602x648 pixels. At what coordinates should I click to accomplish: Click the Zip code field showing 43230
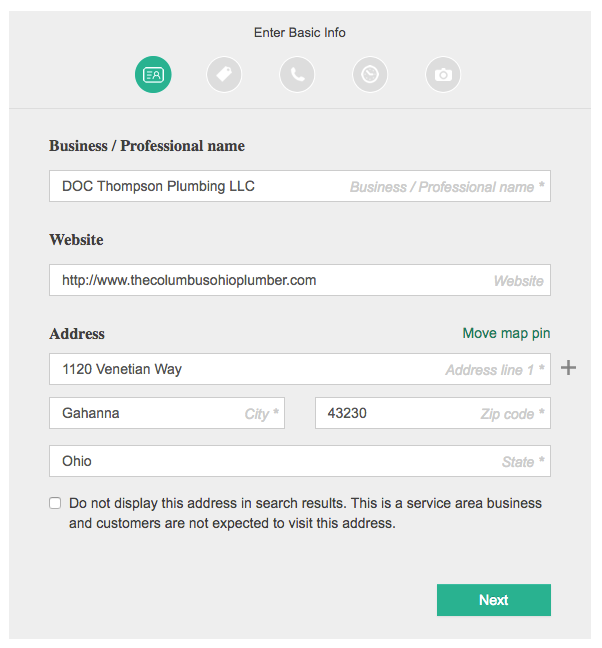pos(433,413)
